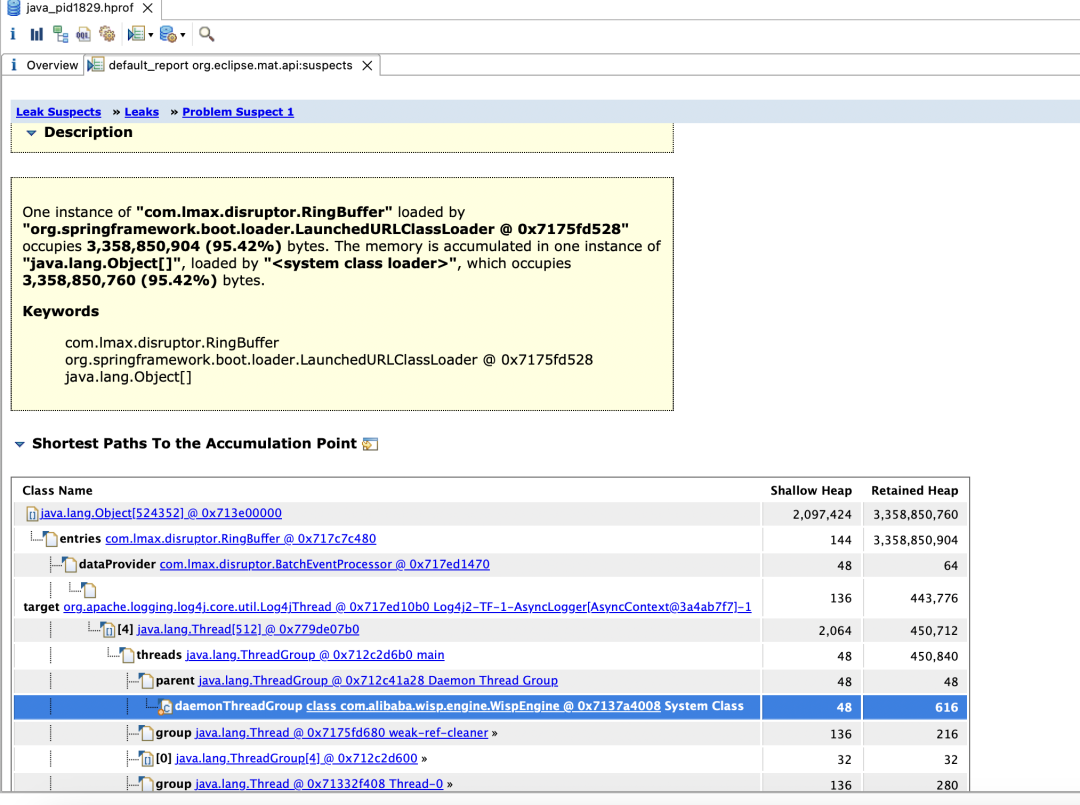Viewport: 1080px width, 805px height.
Task: Click the Find Object by Address magnifier icon
Action: tap(206, 34)
